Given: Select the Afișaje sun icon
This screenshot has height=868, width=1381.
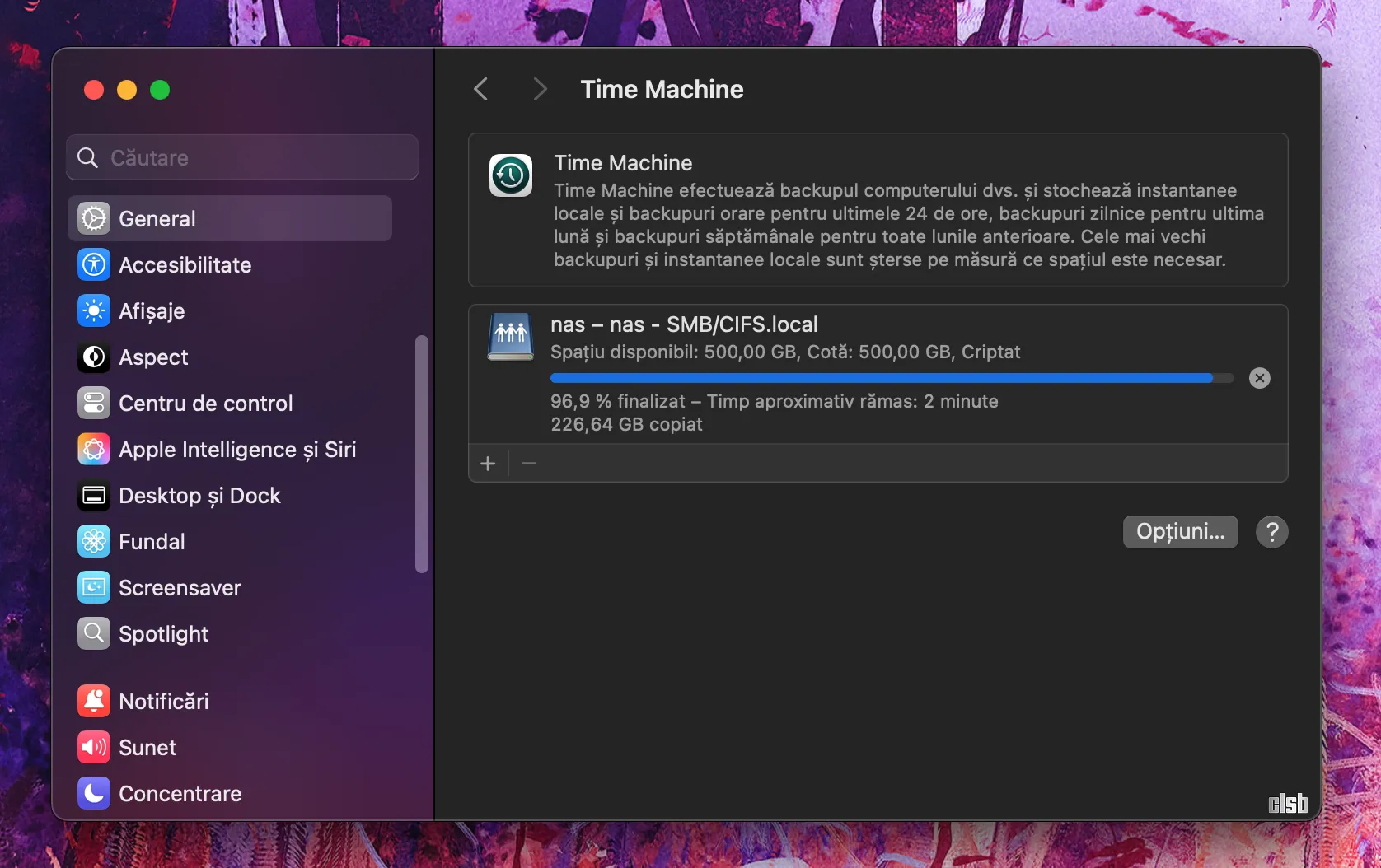Looking at the screenshot, I should click(x=94, y=310).
